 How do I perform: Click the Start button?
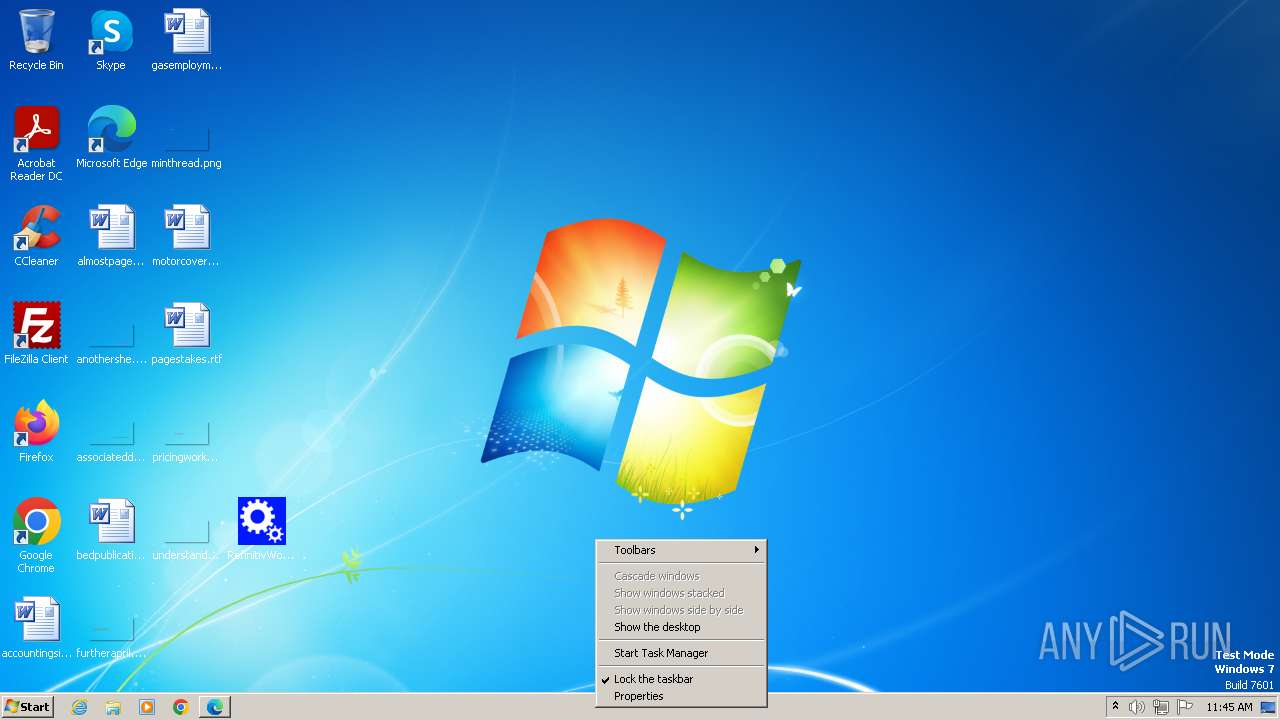pos(27,707)
